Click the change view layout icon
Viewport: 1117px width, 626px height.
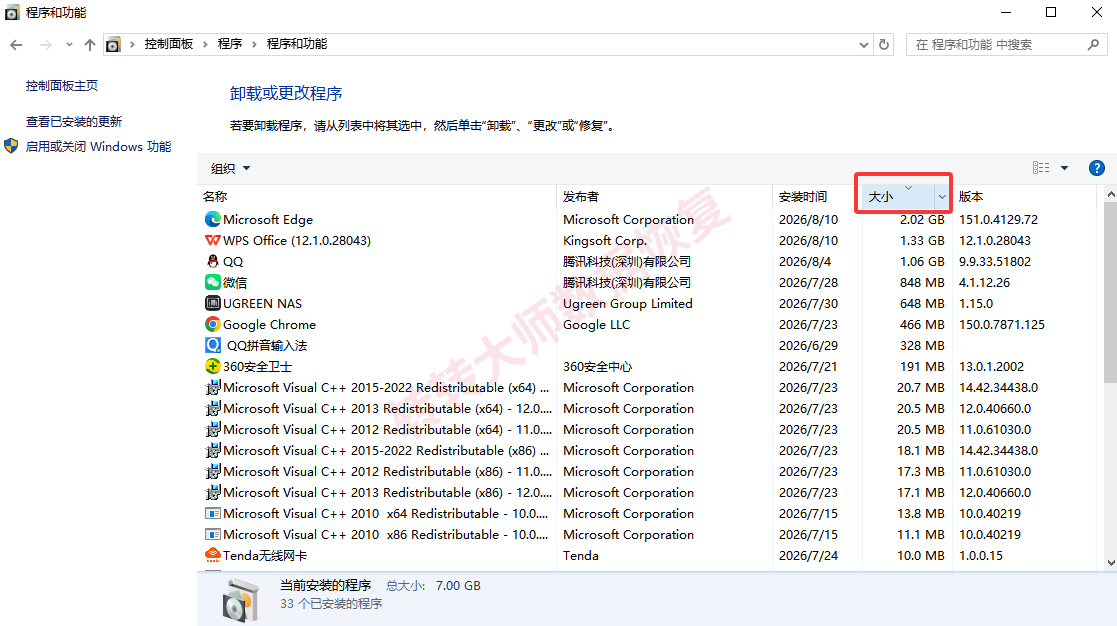[1041, 168]
